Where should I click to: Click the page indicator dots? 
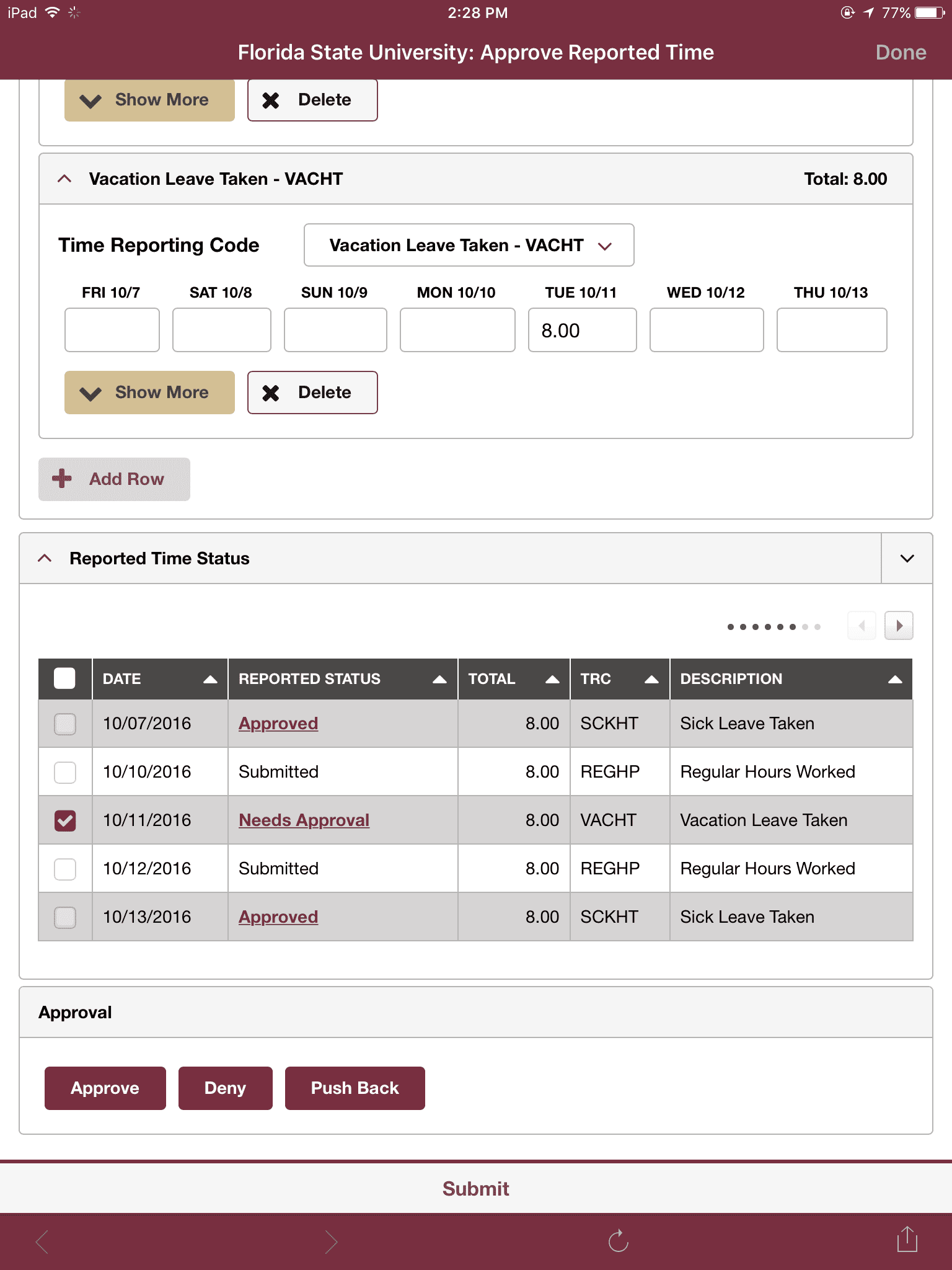[773, 627]
